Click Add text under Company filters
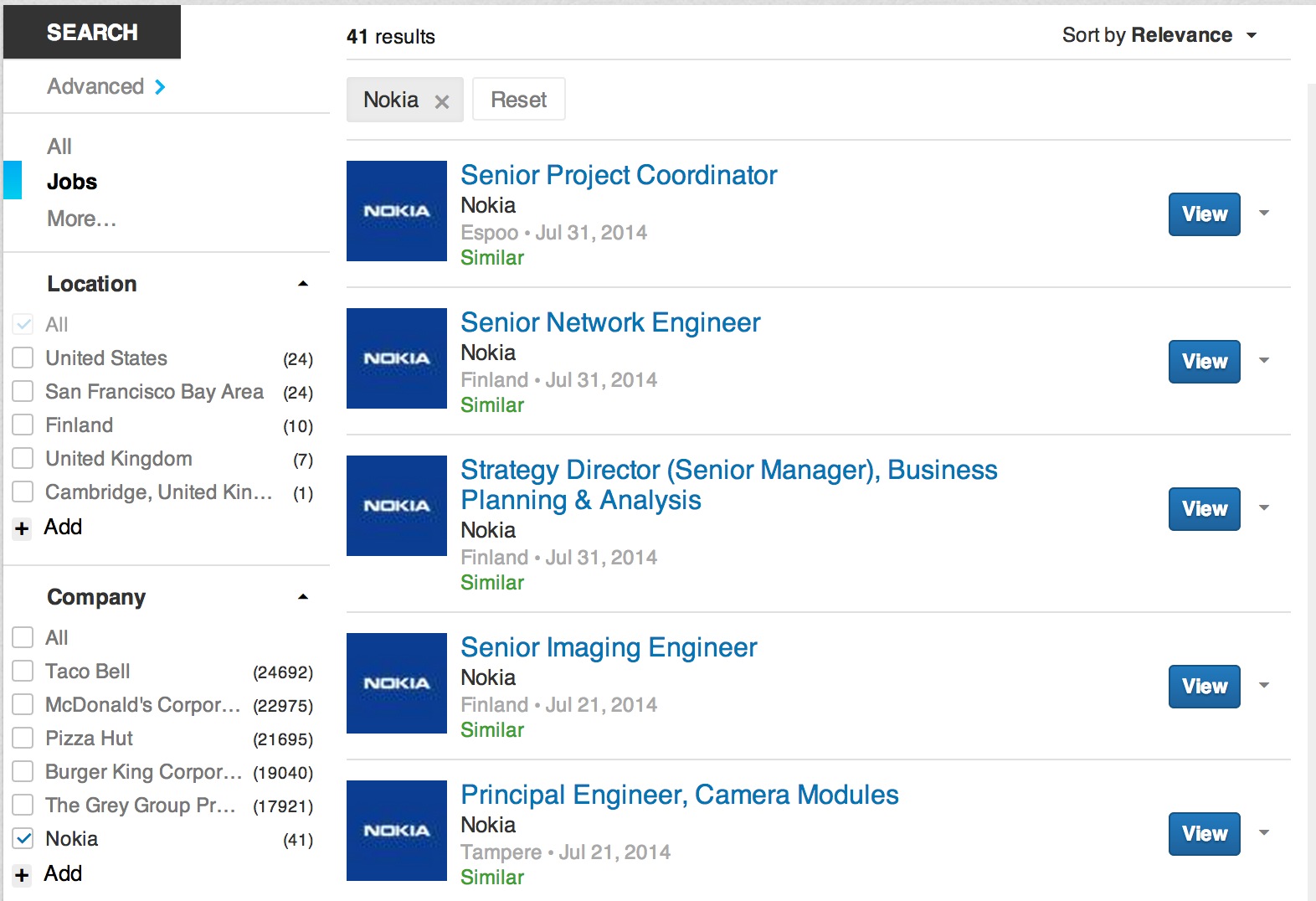This screenshot has width=1316, height=901. point(63,873)
